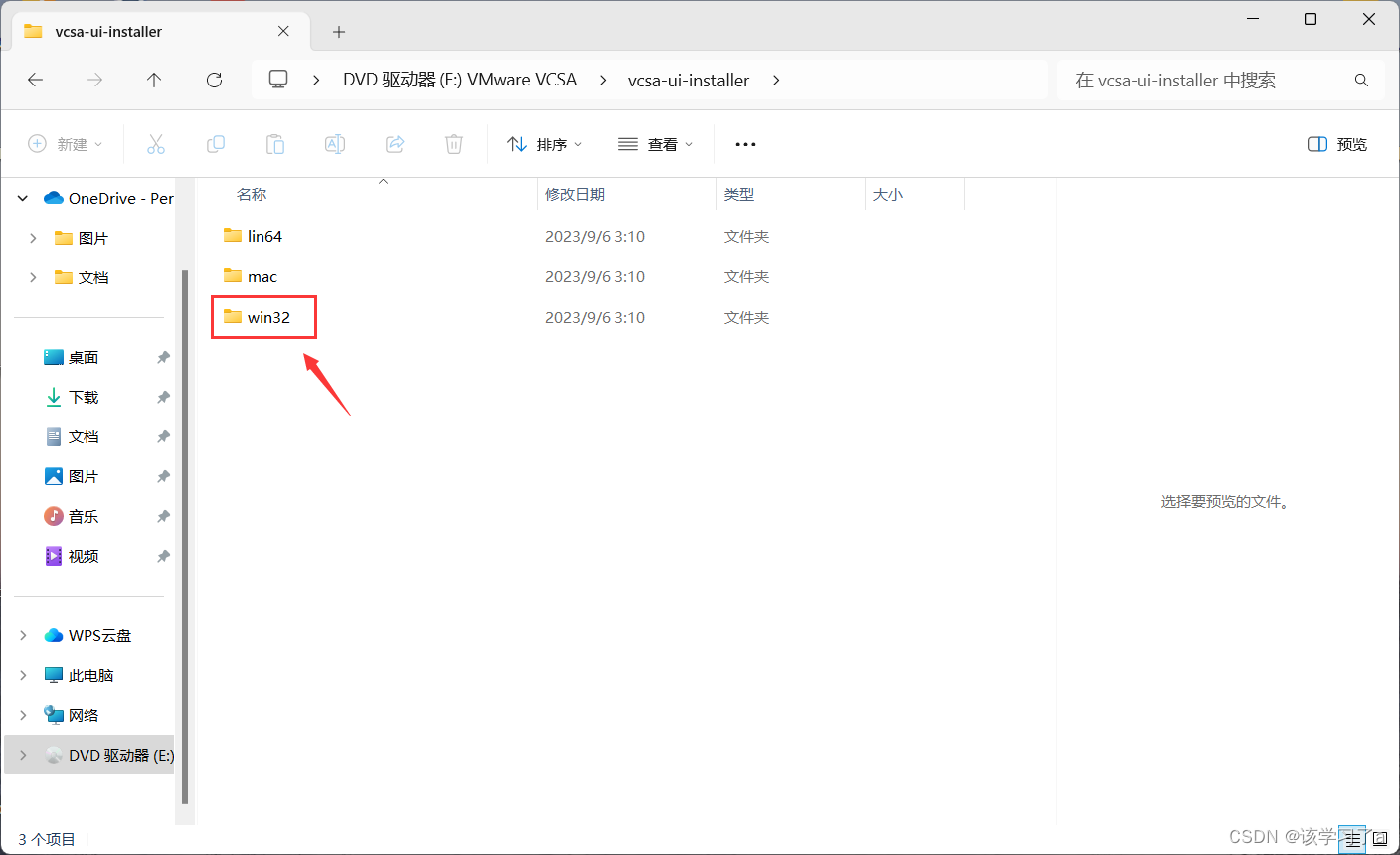
Task: Click the 2023/9/6 3:10 date of lin64
Action: pos(595,236)
